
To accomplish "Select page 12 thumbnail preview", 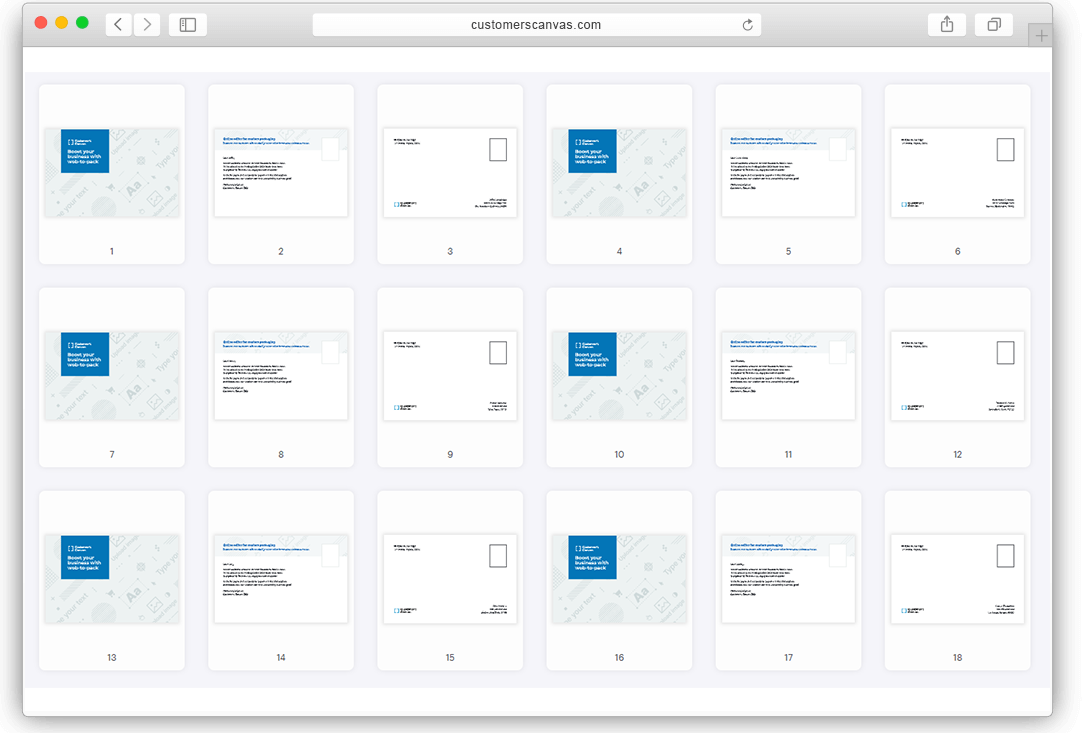I will [x=957, y=375].
